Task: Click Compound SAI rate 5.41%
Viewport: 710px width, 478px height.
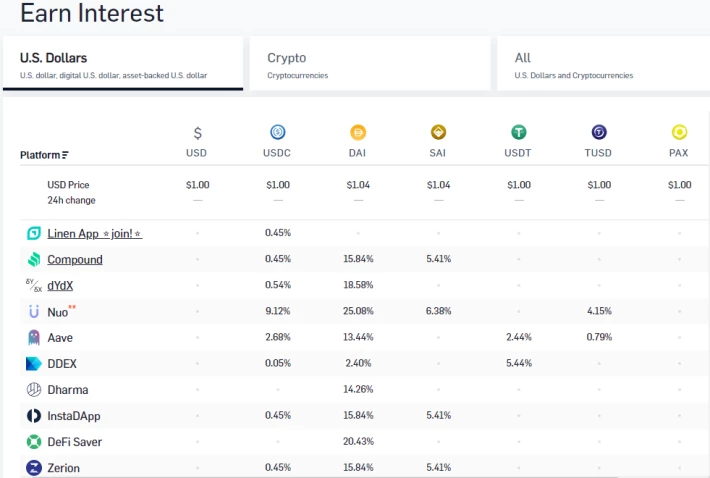Action: pos(438,259)
